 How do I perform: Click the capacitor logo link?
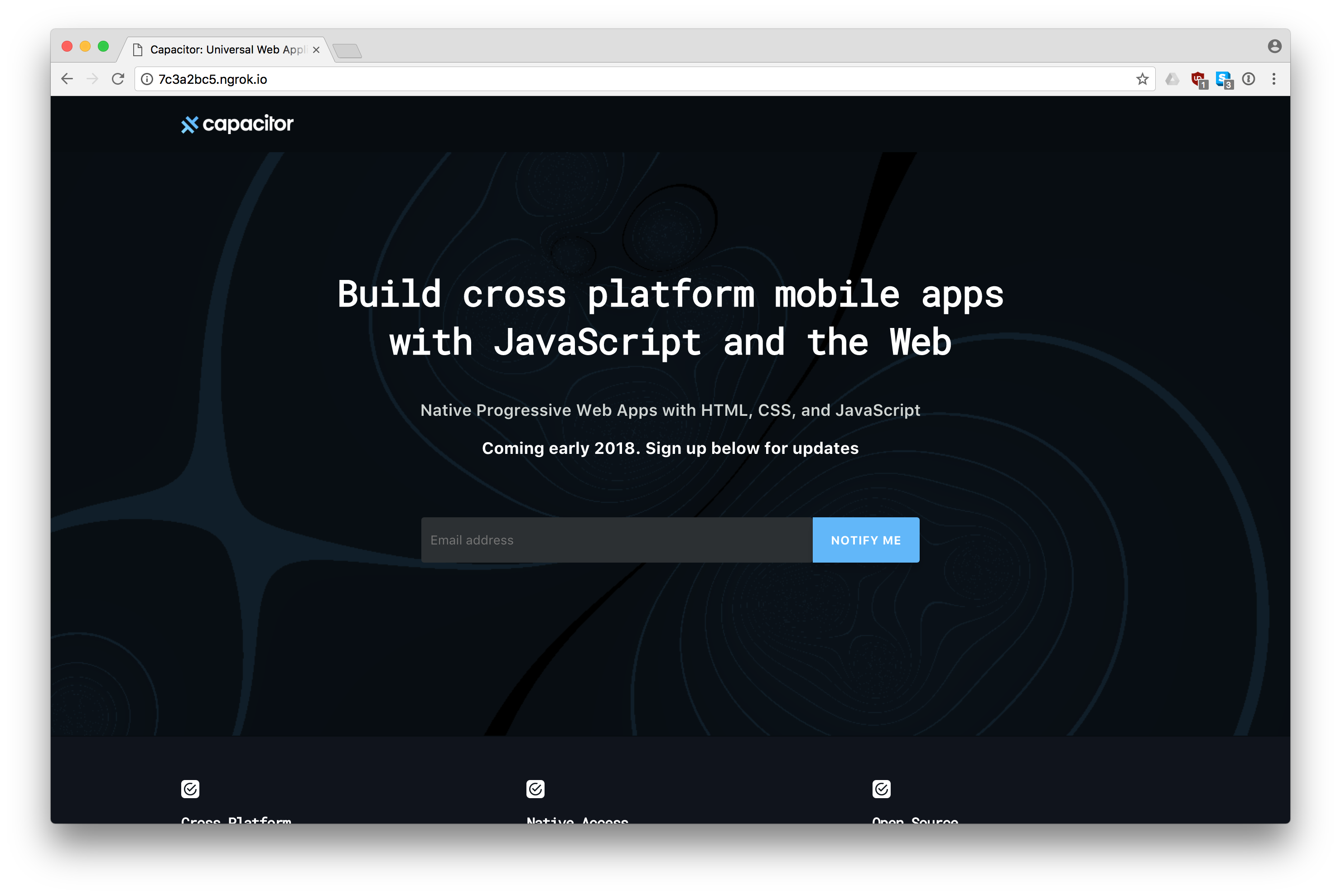237,124
